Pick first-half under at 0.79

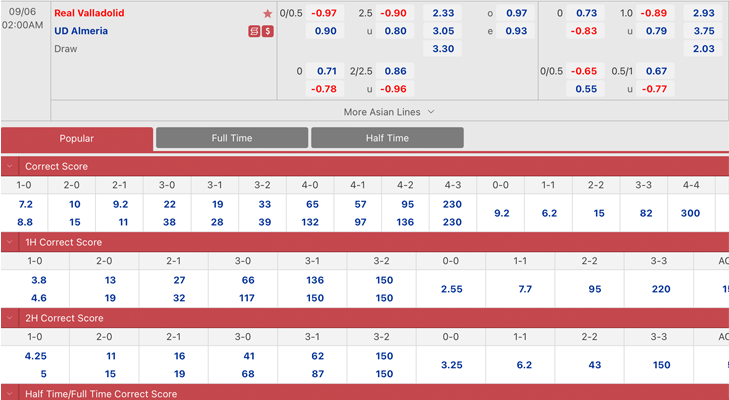(x=655, y=31)
